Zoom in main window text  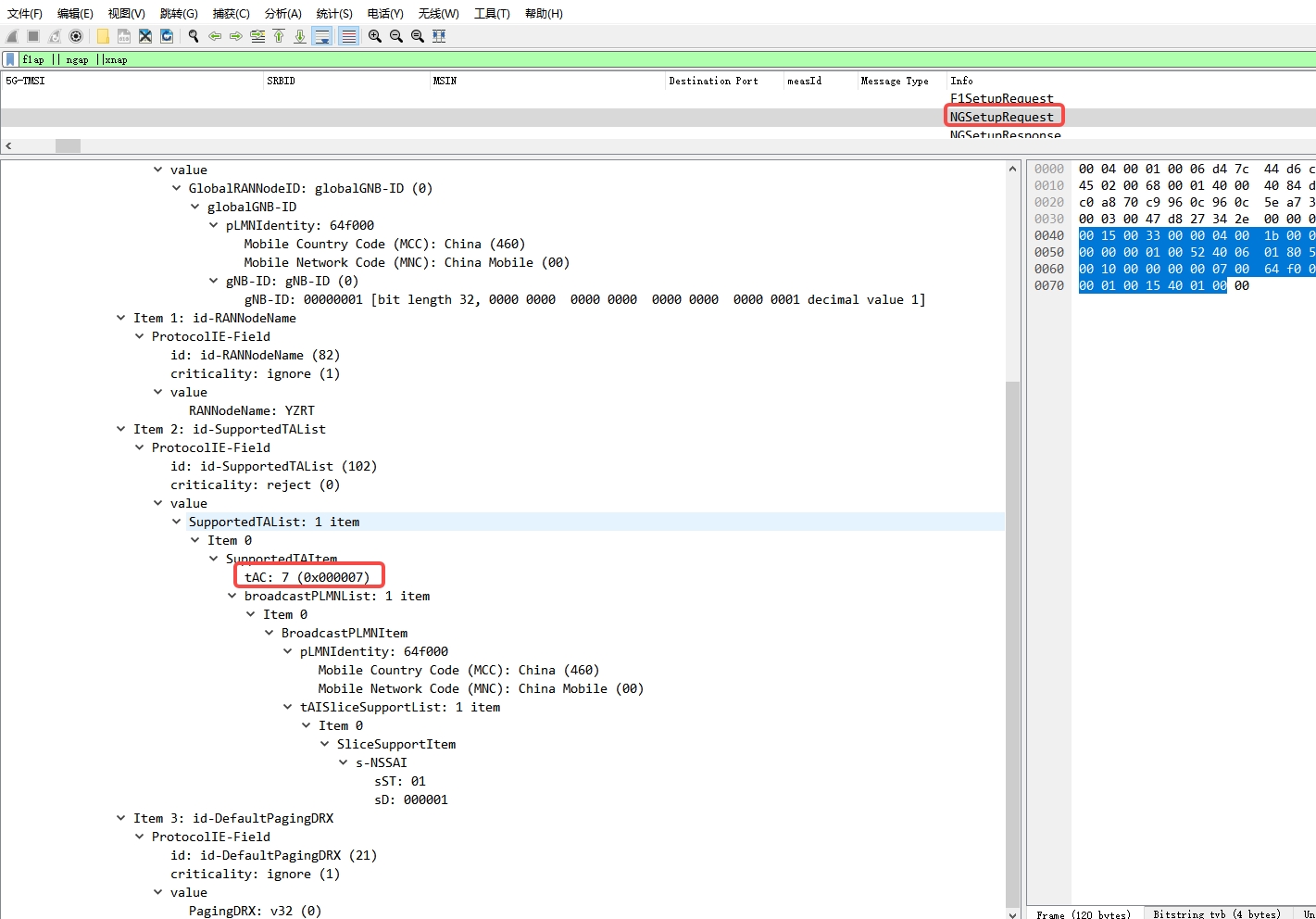(375, 36)
